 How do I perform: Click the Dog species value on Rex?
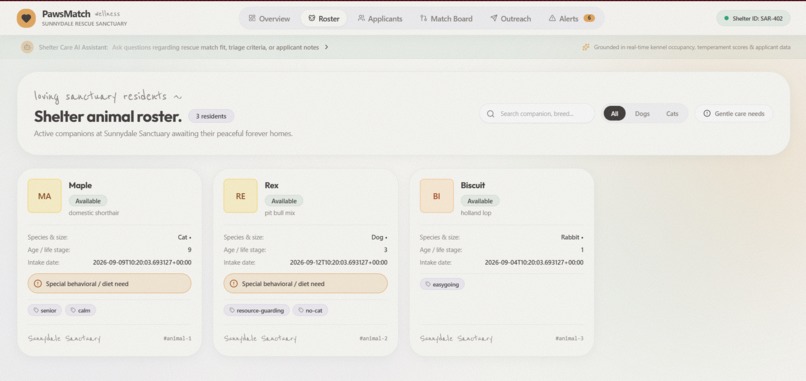coord(379,238)
